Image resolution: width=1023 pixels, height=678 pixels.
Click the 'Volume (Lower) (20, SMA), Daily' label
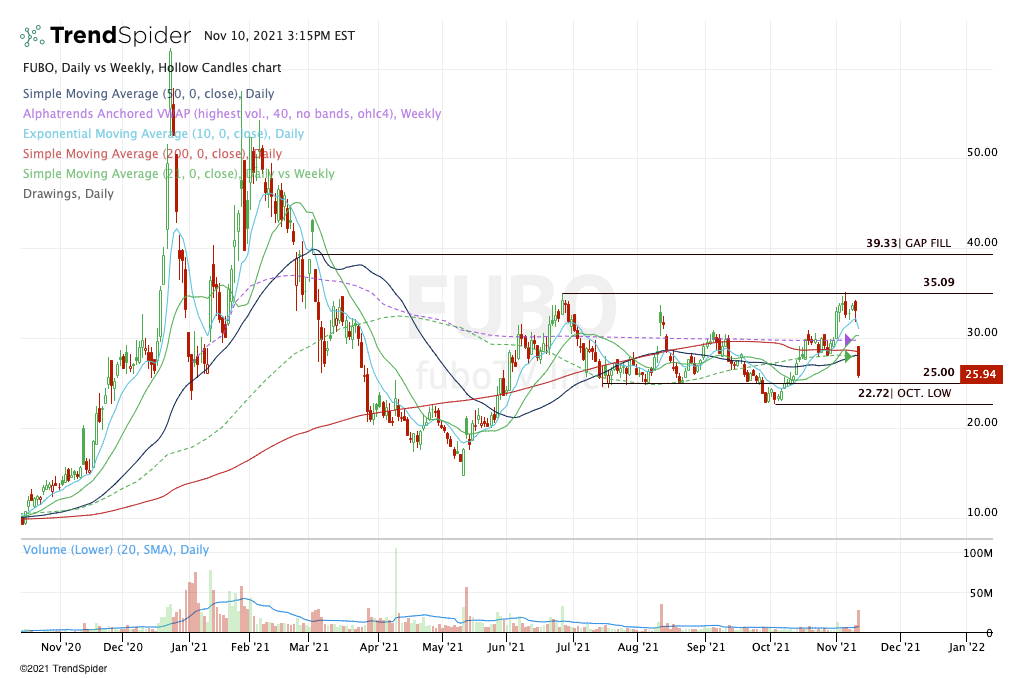pyautogui.click(x=116, y=549)
